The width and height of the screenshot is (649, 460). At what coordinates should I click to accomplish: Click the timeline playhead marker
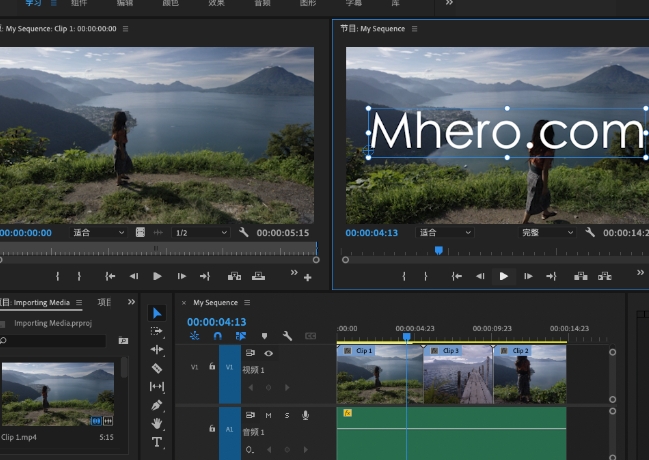406,337
